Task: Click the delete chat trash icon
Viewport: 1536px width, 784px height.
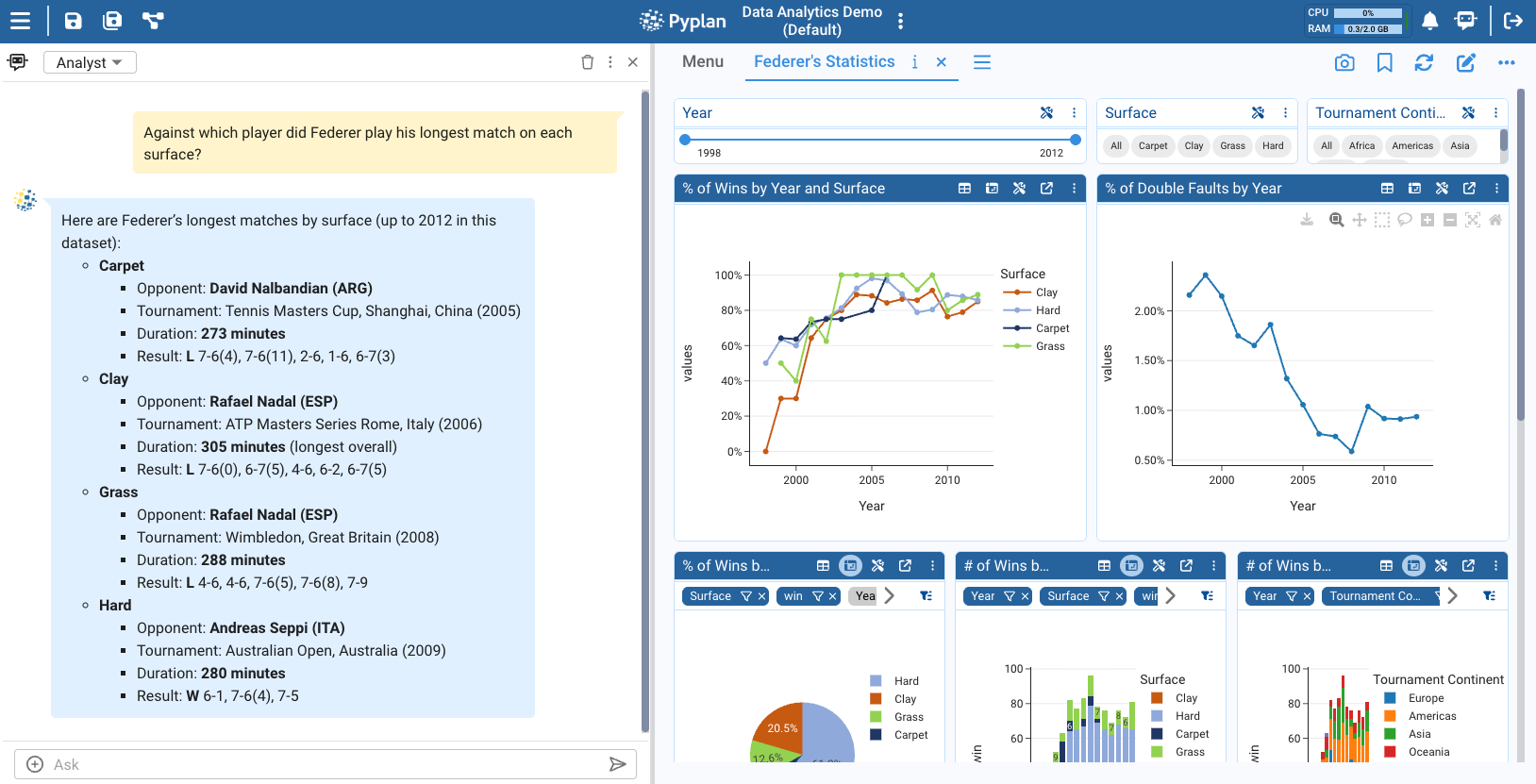Action: [587, 62]
